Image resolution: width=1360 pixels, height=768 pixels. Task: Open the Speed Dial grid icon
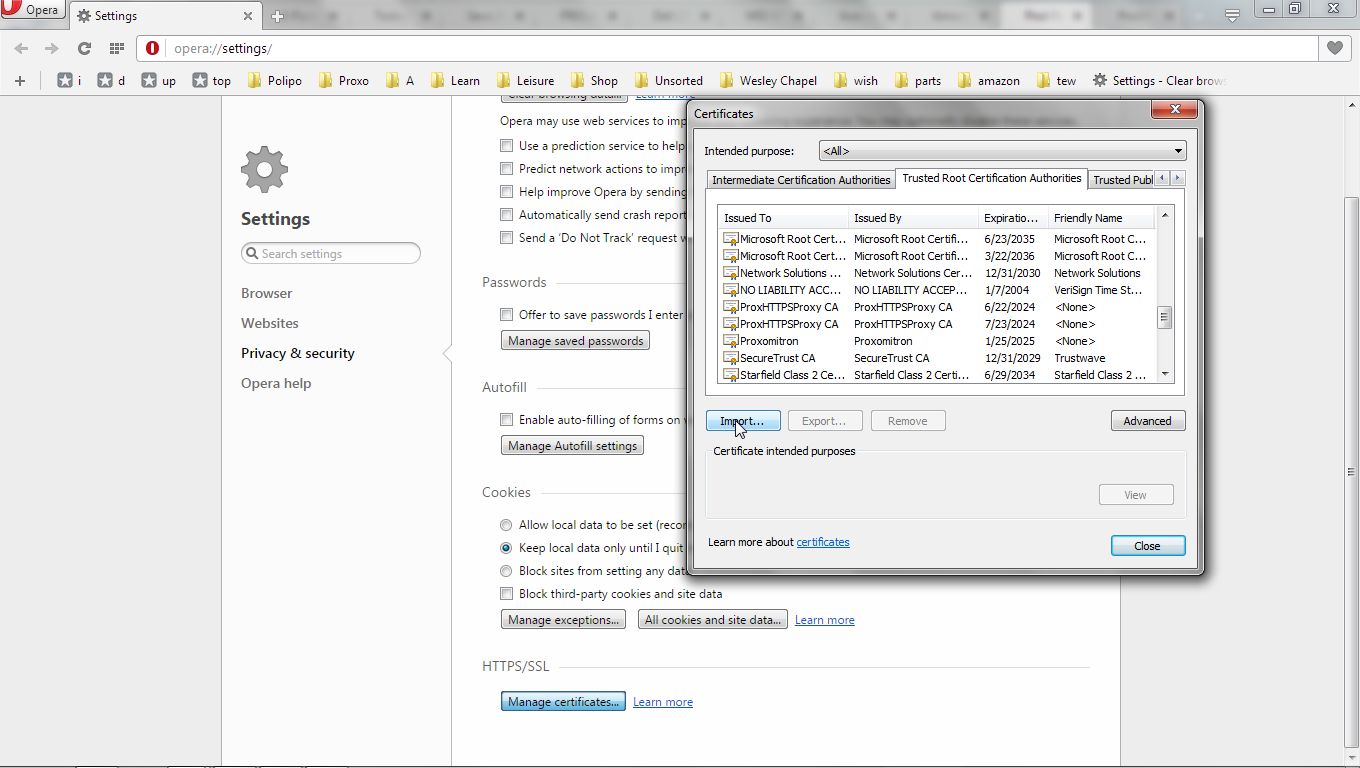click(117, 48)
